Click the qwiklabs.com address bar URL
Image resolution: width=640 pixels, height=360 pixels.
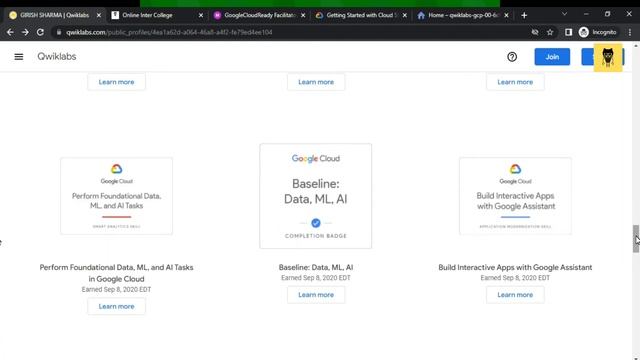coord(169,32)
